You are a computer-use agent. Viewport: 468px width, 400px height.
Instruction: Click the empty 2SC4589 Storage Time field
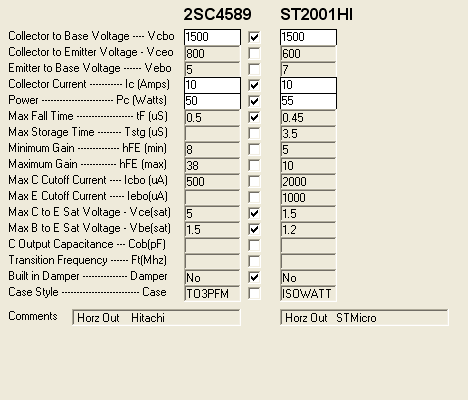pyautogui.click(x=212, y=133)
